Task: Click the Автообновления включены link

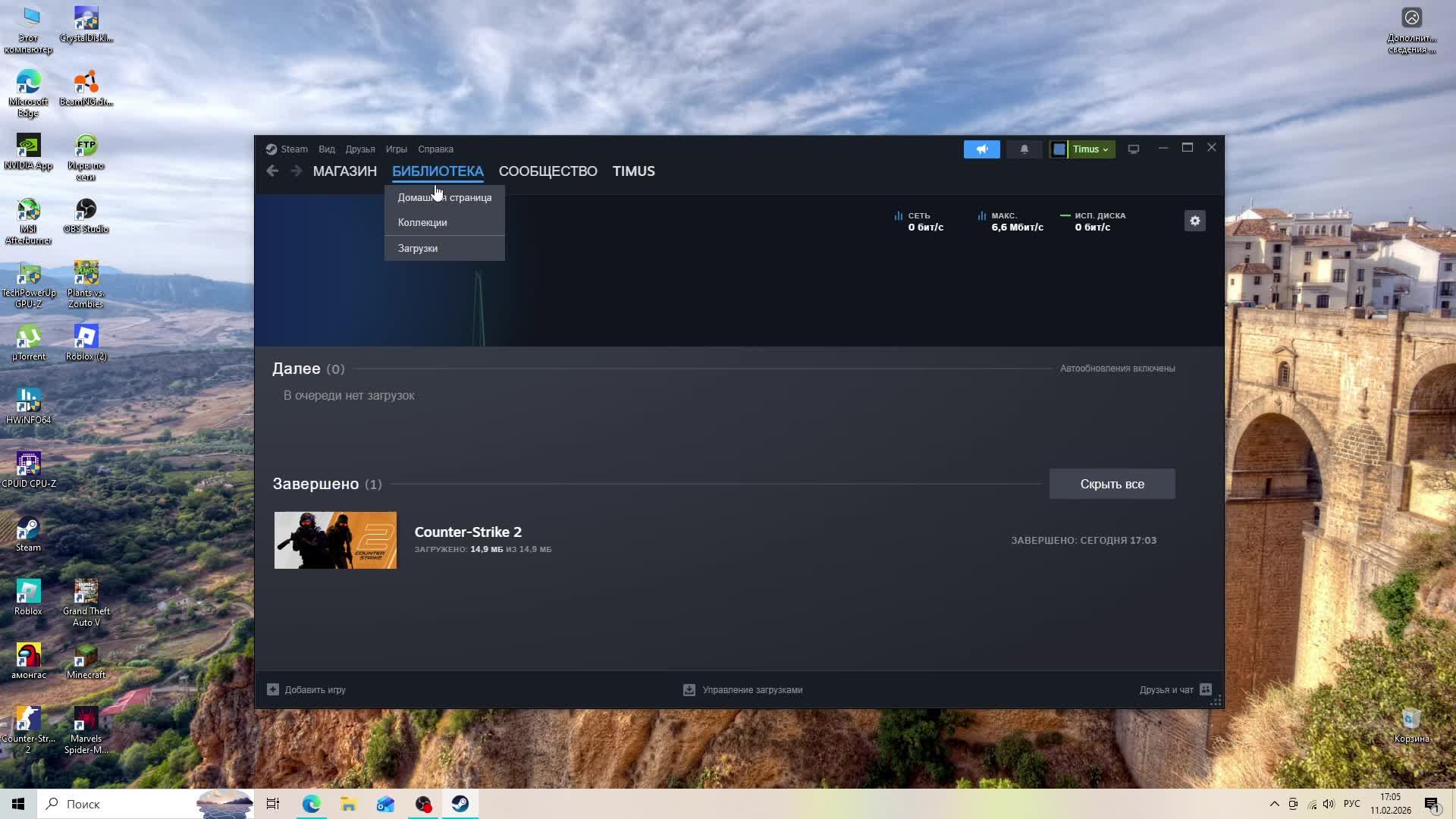Action: point(1117,369)
